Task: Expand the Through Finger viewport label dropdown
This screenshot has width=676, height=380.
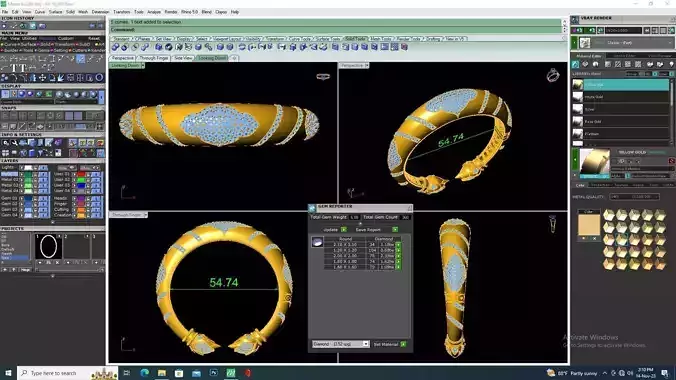Action: [145, 214]
